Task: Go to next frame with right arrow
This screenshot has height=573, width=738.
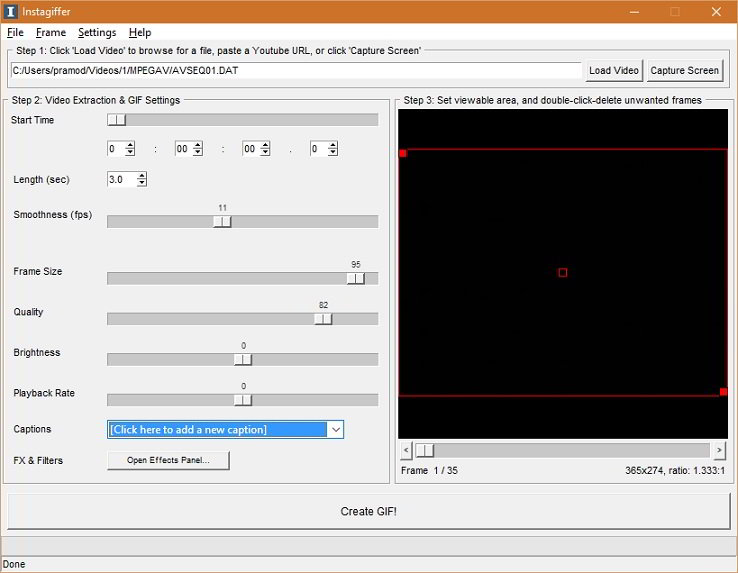Action: click(x=719, y=451)
